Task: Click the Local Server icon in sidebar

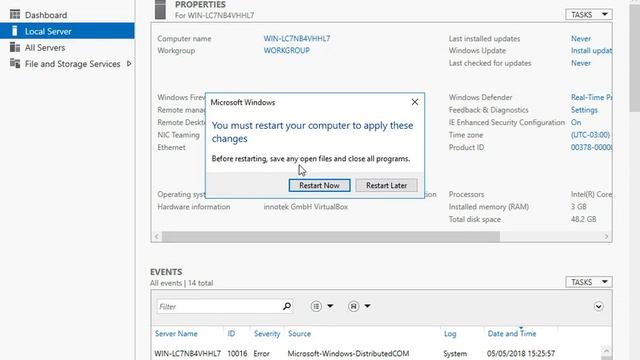Action: [x=15, y=31]
